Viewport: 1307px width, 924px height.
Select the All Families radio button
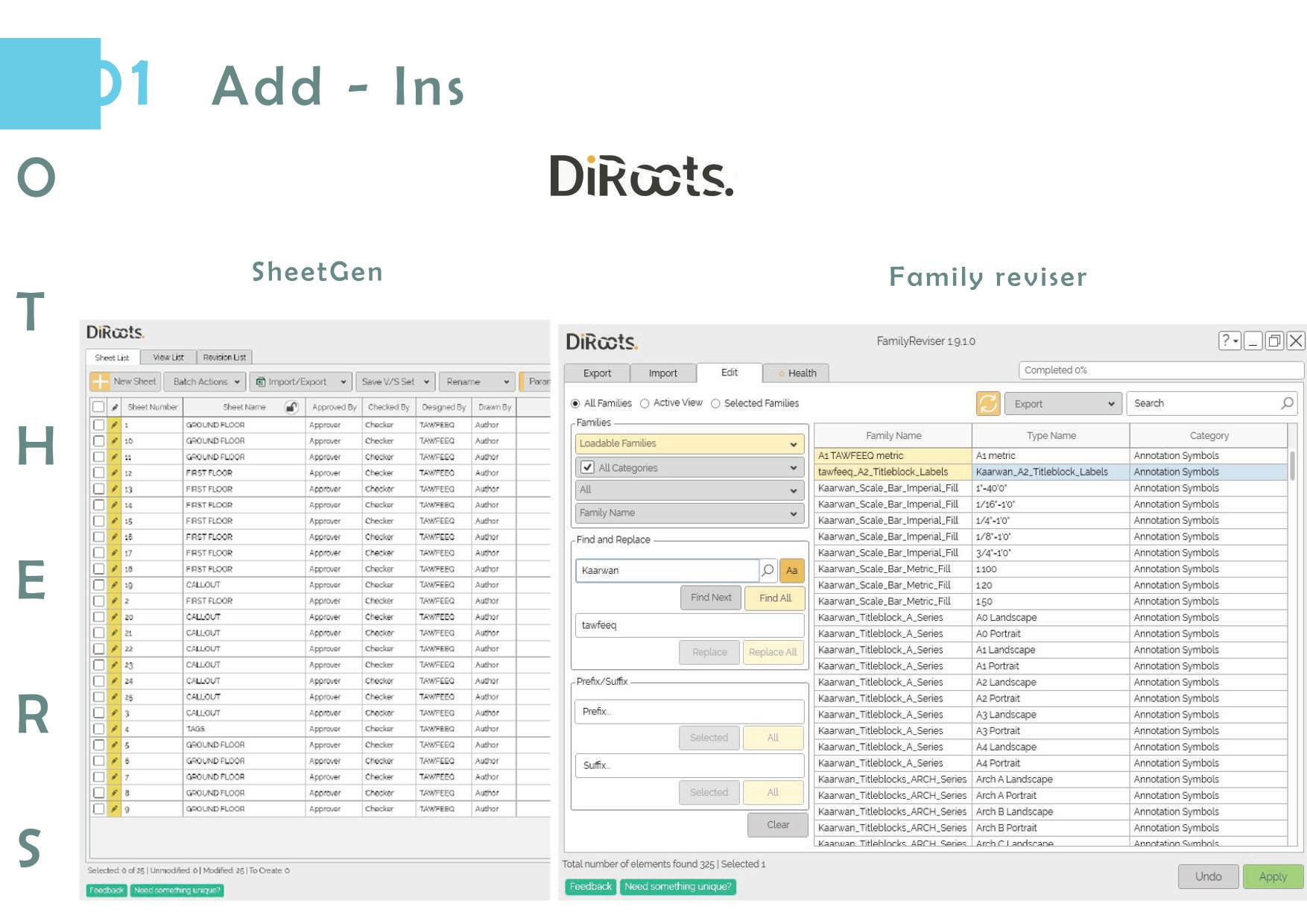575,403
